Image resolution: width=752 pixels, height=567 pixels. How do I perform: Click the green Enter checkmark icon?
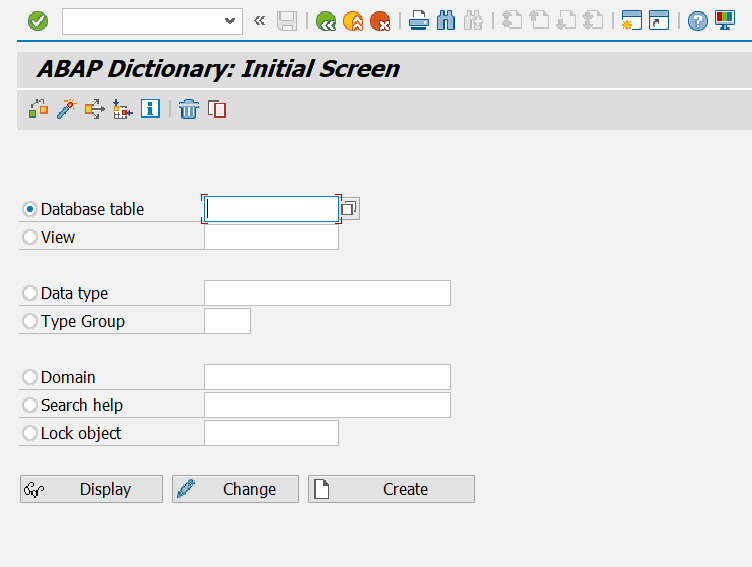(38, 21)
